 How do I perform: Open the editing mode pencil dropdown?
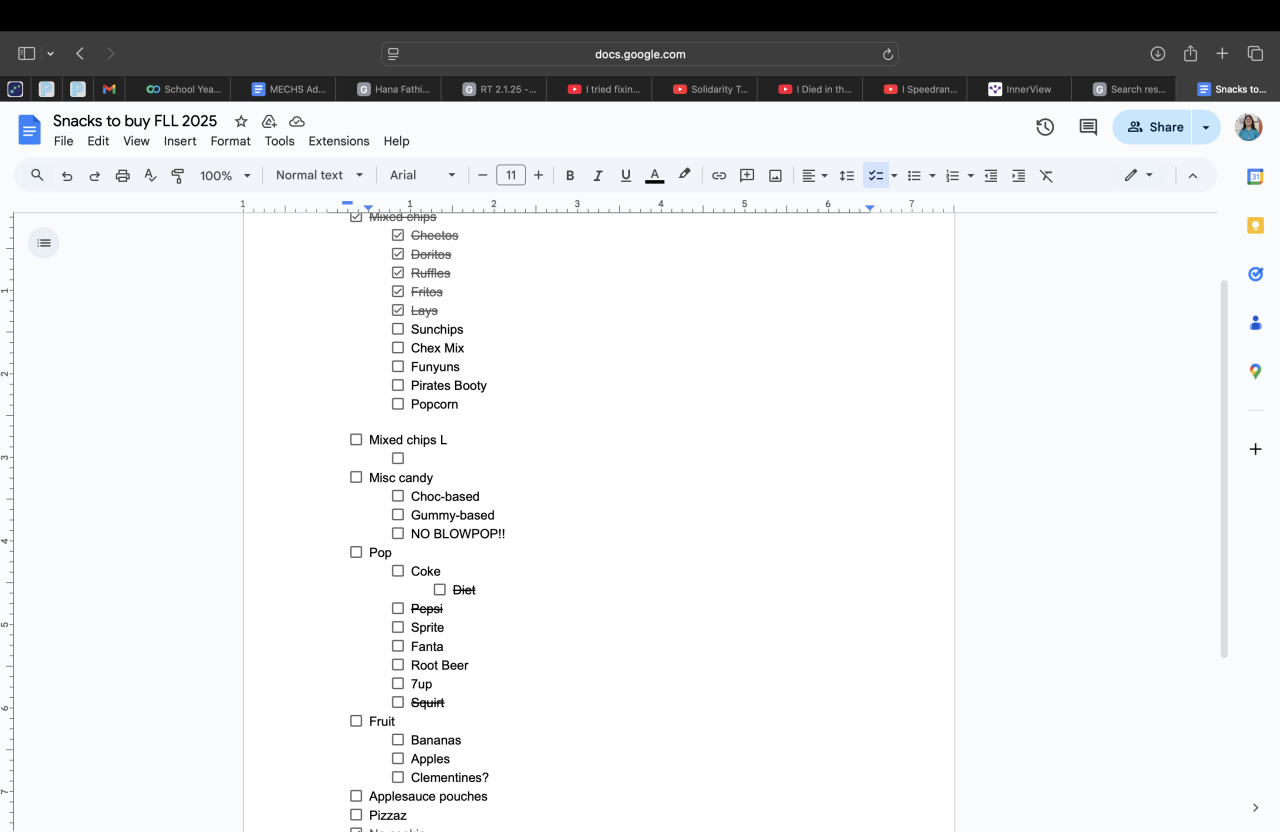[1139, 176]
